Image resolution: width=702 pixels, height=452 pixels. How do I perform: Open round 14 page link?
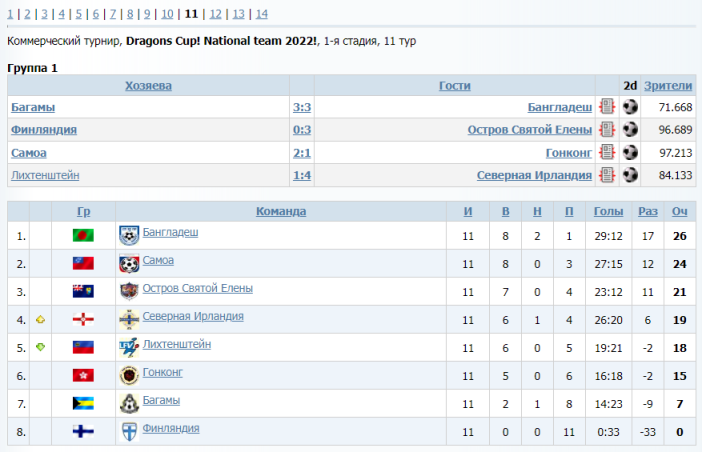261,14
